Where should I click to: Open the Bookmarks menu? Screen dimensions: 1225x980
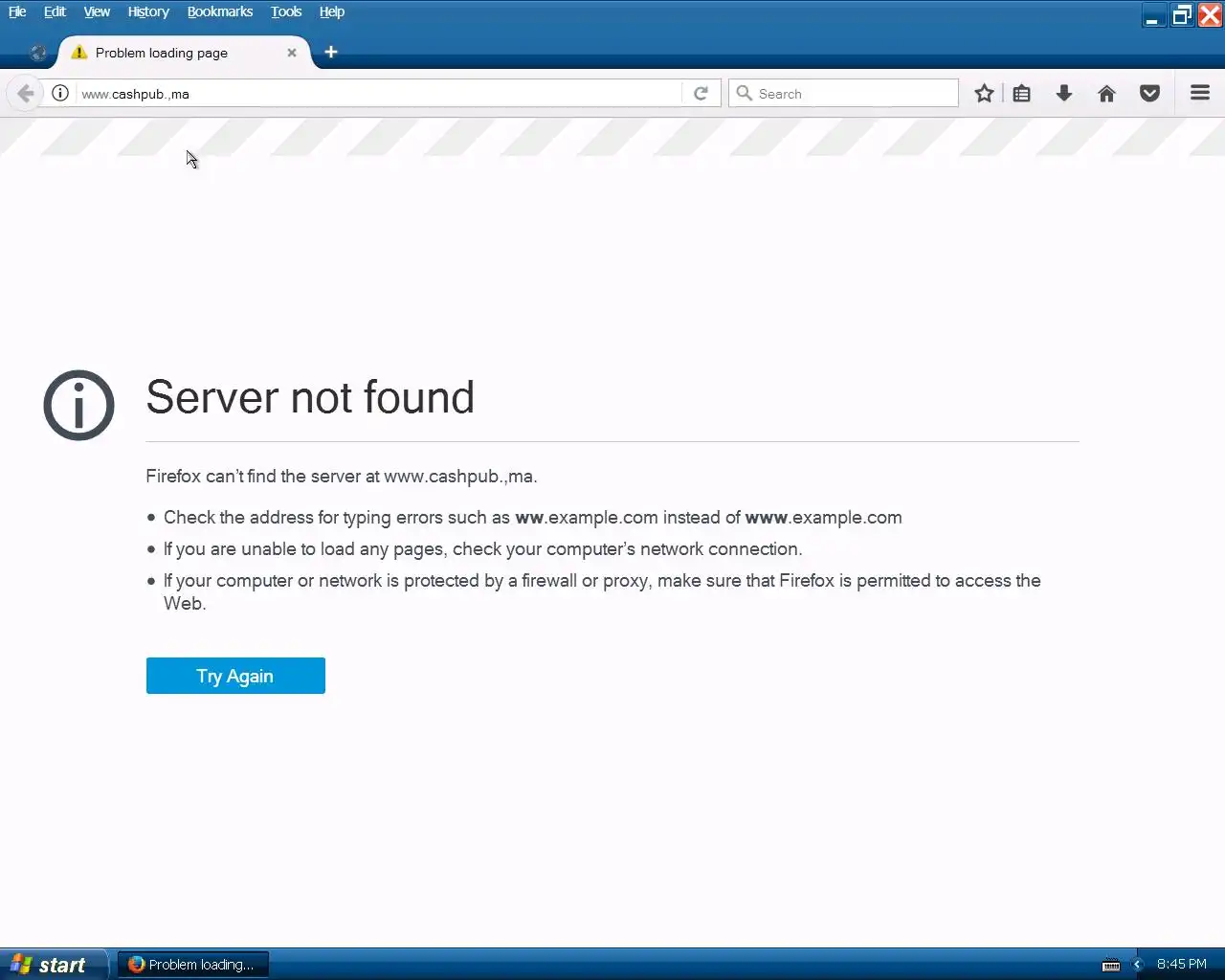(x=220, y=11)
